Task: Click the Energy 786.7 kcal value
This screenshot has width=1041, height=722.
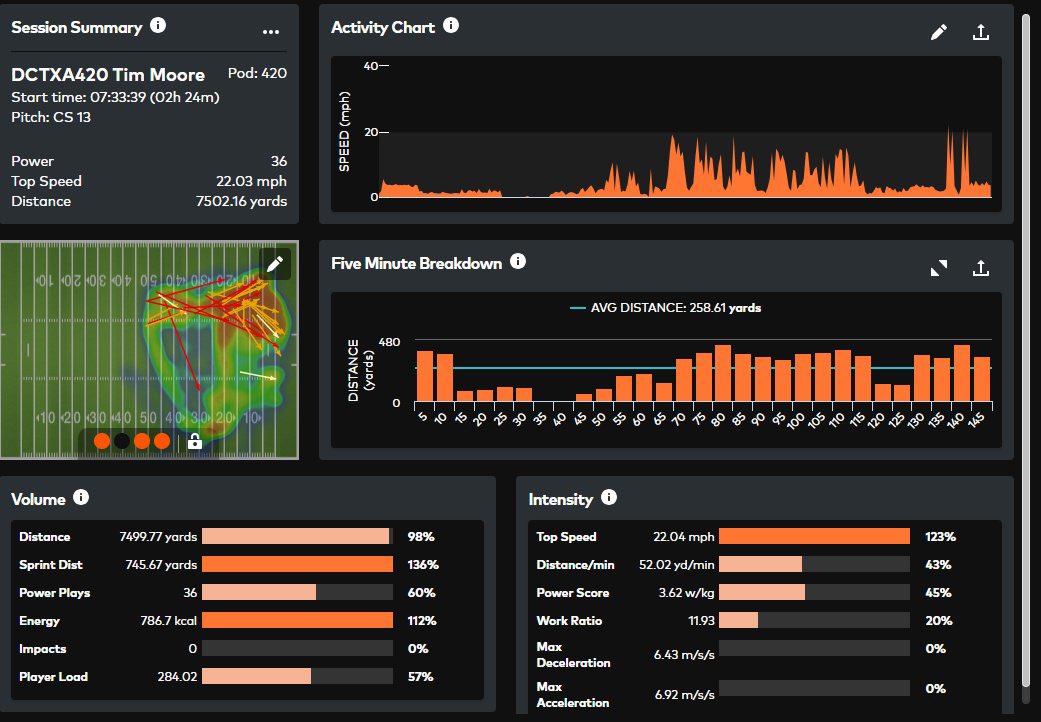Action: click(169, 620)
